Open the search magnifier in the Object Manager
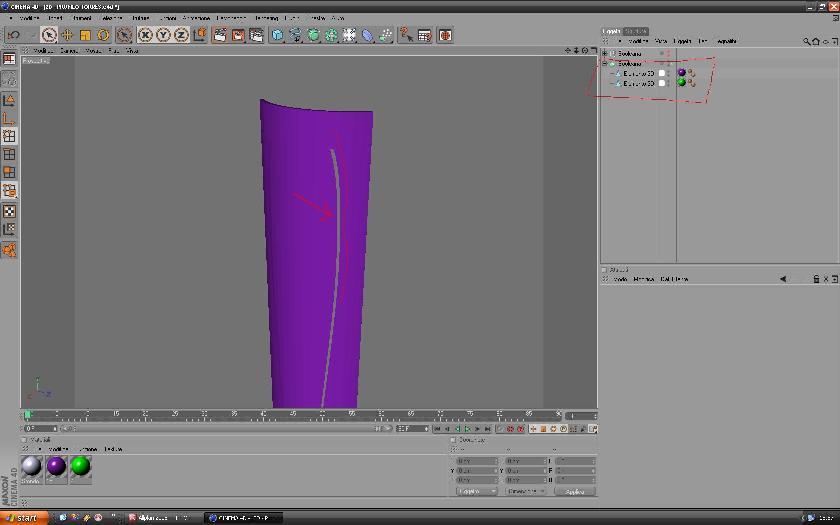Viewport: 840px width, 525px height. 806,41
